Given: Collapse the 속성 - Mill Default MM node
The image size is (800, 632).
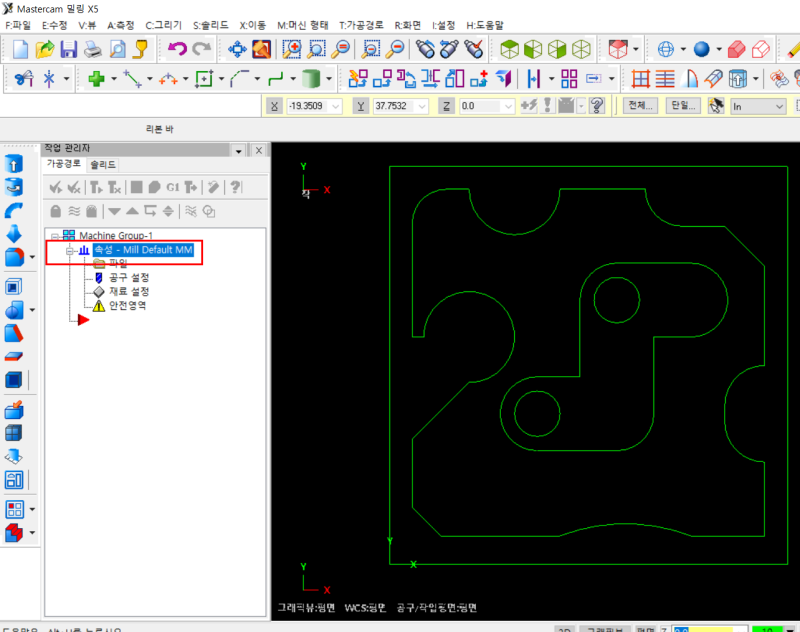Looking at the screenshot, I should point(70,250).
